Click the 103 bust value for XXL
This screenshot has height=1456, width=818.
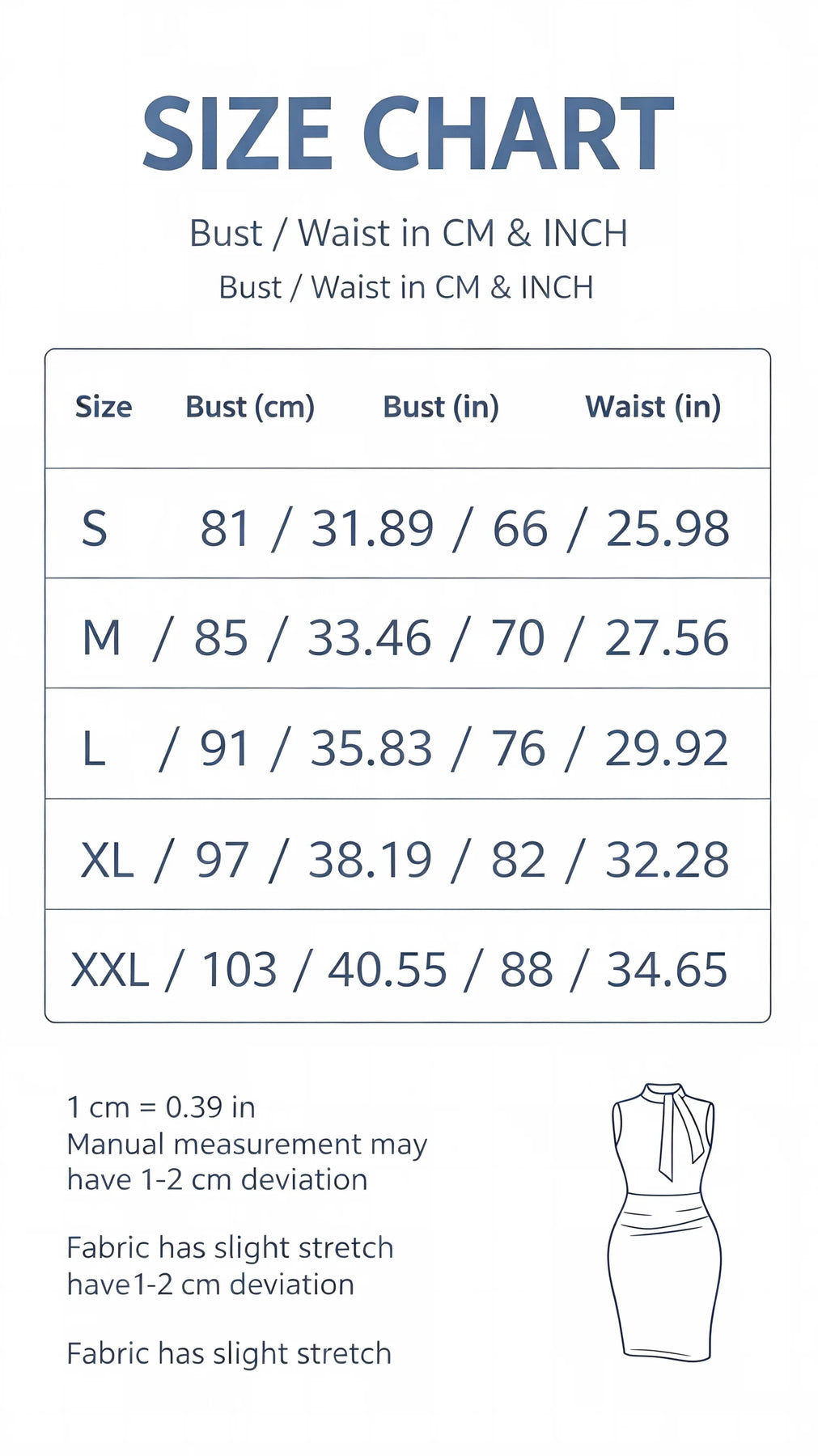[x=239, y=969]
